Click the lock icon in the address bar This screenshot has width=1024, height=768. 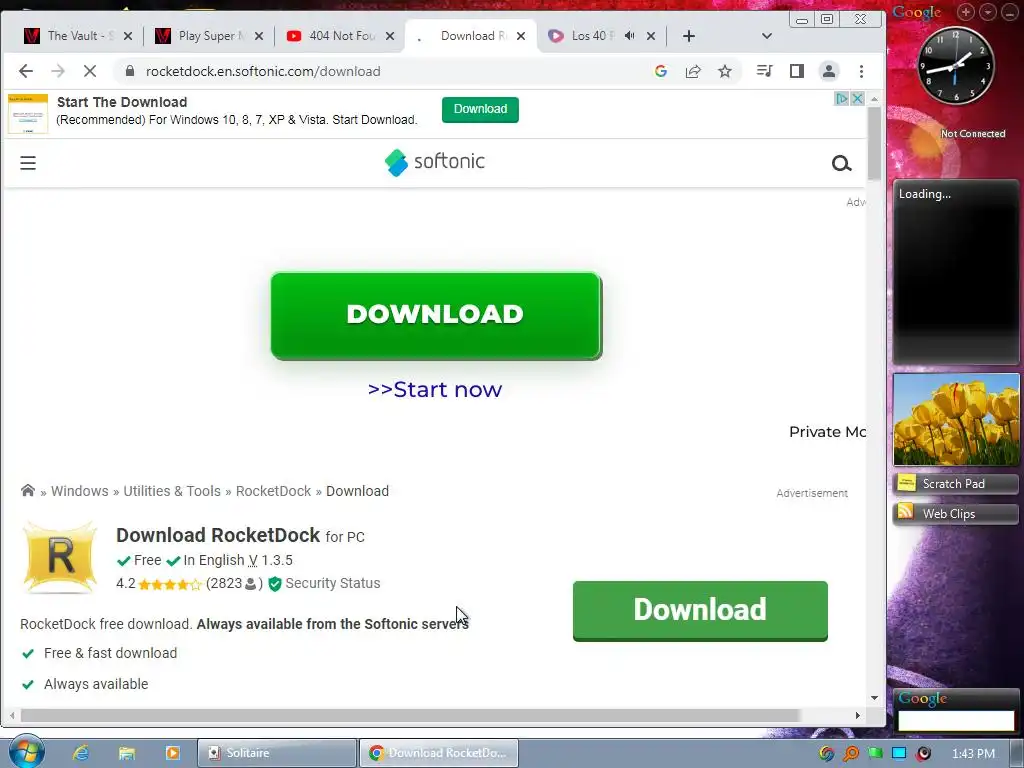pos(130,71)
